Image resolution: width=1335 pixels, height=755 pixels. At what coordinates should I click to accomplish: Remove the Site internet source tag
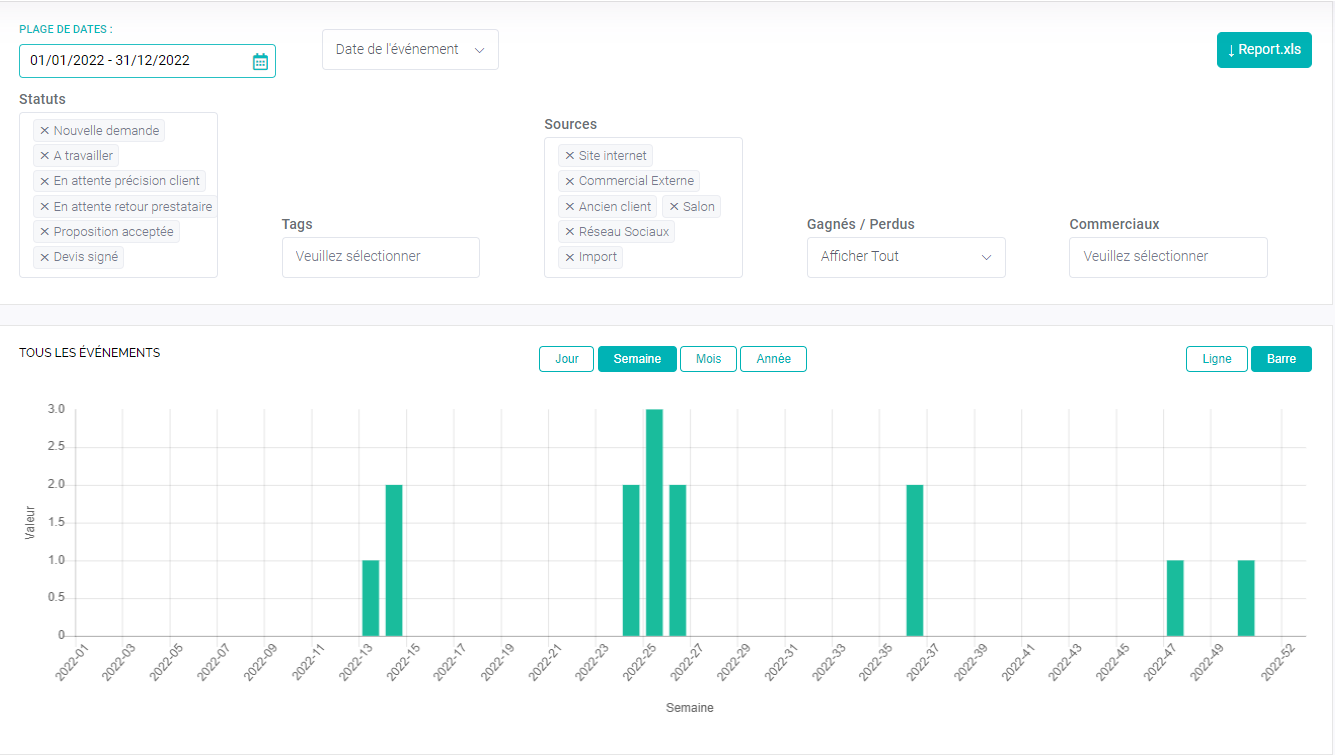(569, 156)
